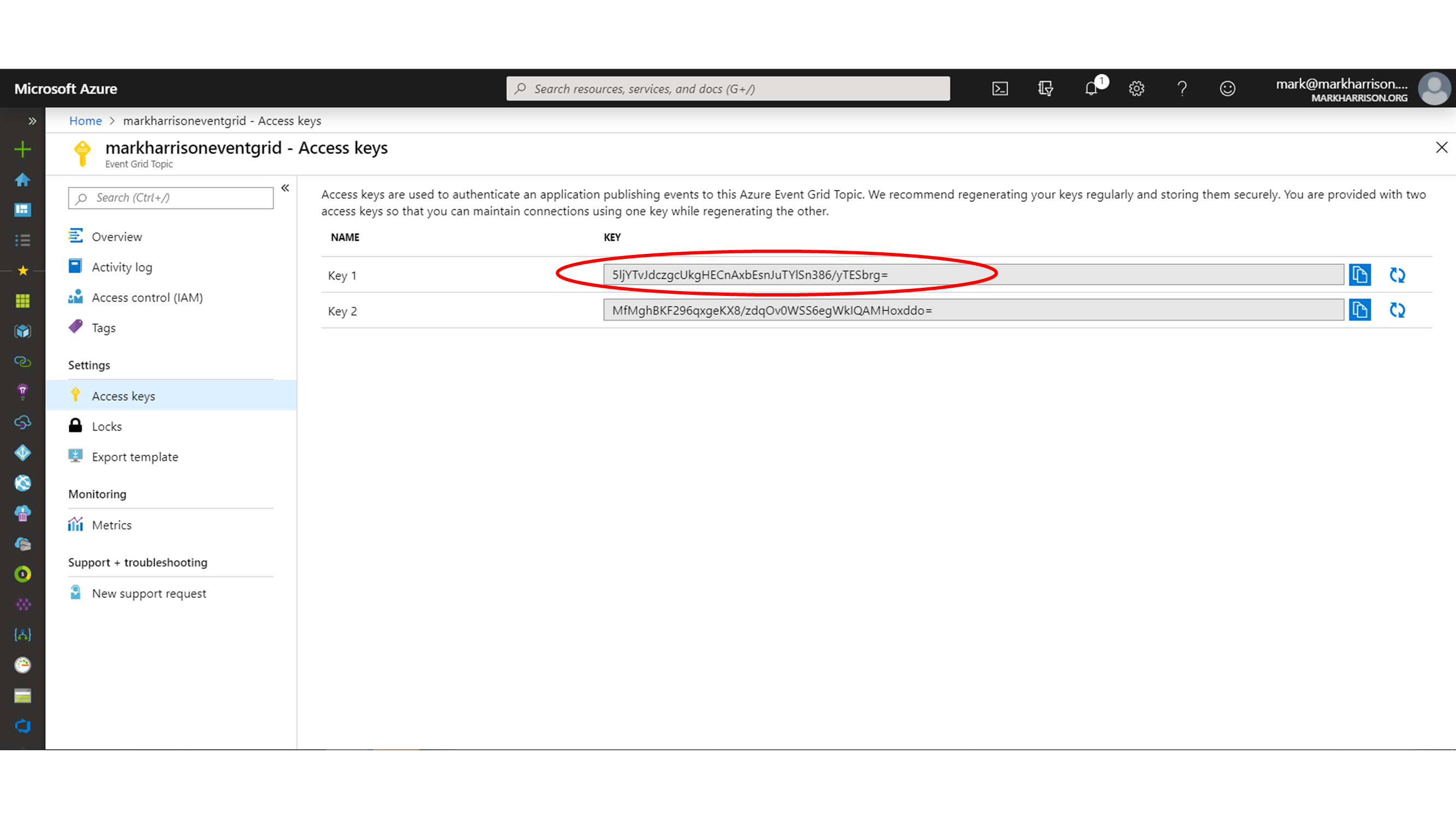Select Activity log in resource menu
This screenshot has height=819, width=1456.
122,268
